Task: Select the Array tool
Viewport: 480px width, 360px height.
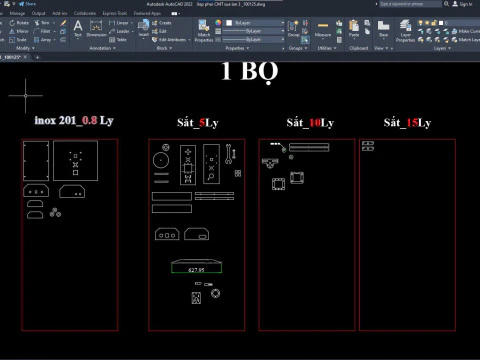Action: (43, 40)
